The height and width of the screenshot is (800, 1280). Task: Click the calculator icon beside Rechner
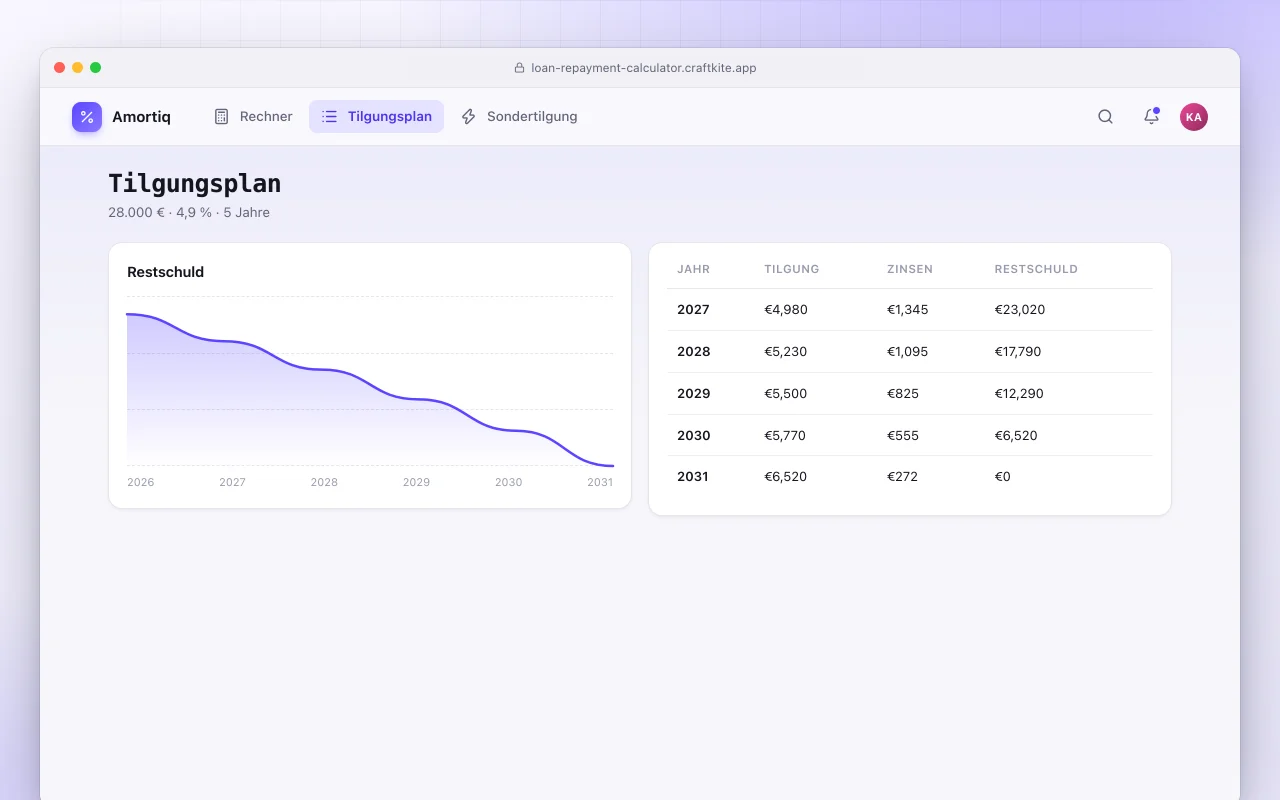coord(222,117)
